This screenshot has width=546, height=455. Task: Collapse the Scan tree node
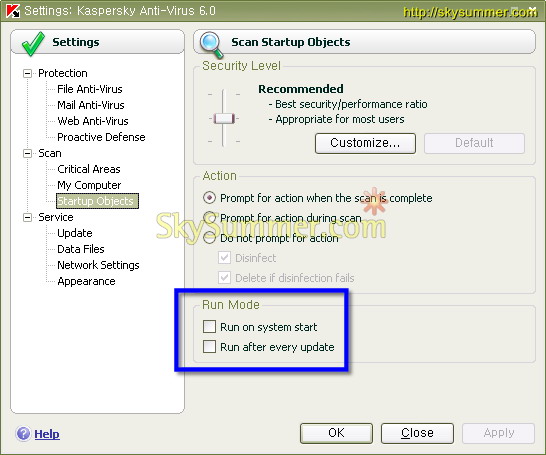coord(27,154)
